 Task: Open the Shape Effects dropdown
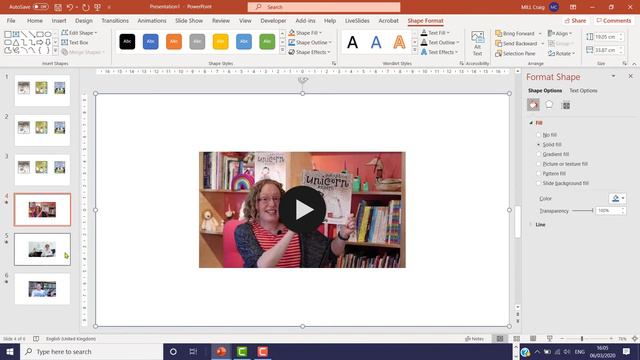tap(309, 52)
